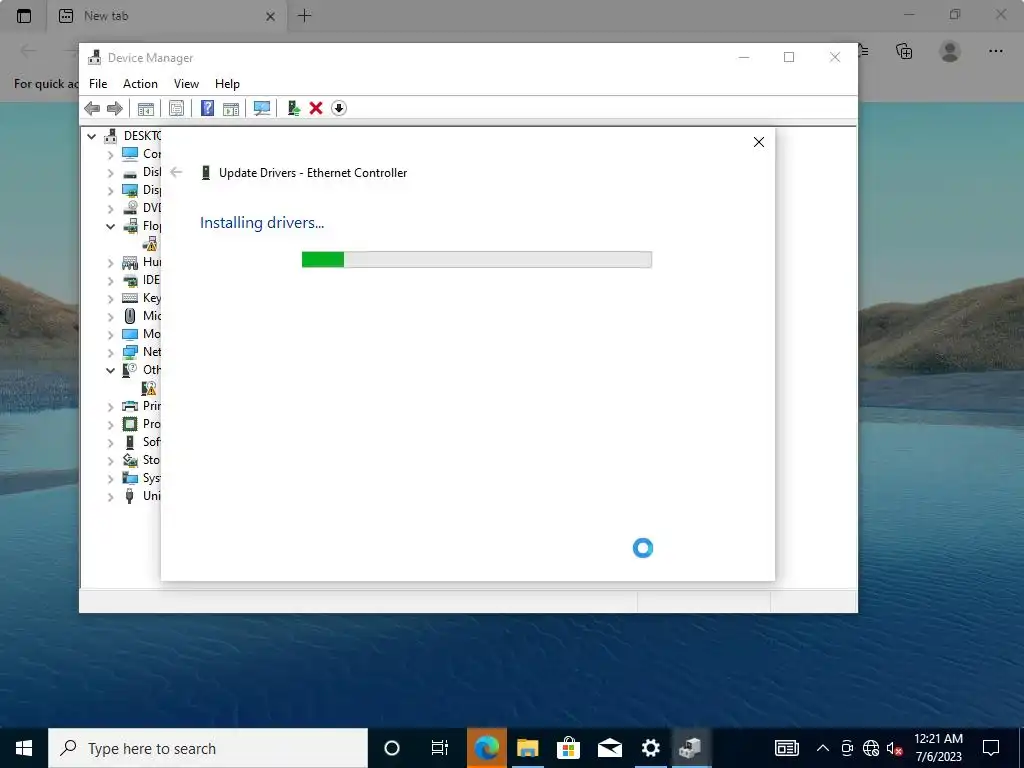The width and height of the screenshot is (1024, 768).
Task: Select the warning device under Other devices
Action: point(149,388)
